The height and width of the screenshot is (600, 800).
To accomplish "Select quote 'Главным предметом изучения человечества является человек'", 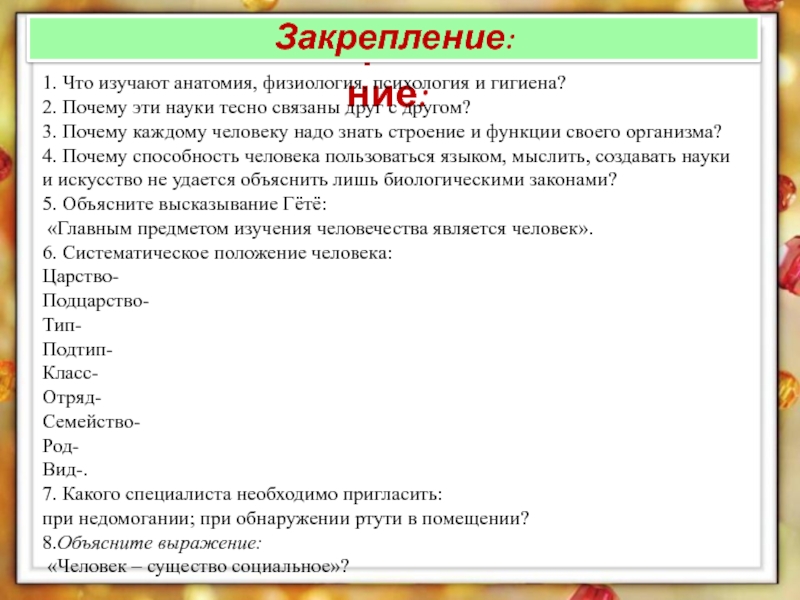I will pos(320,229).
